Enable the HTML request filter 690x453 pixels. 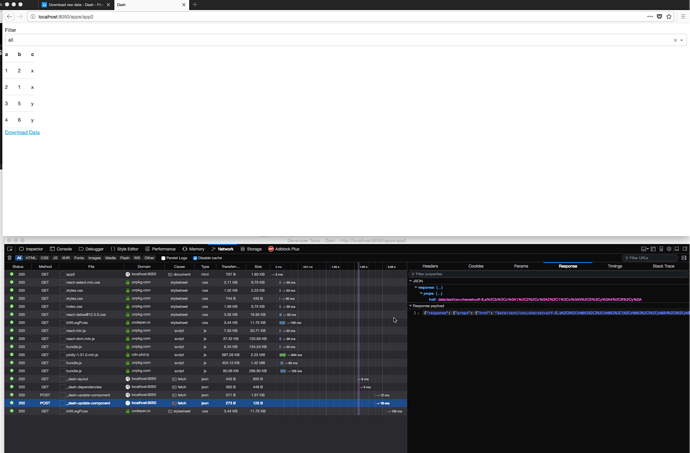[x=31, y=258]
